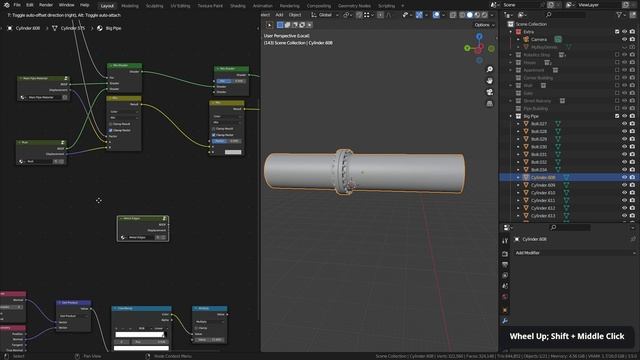Screen dimensions: 640x360
Task: Open the File menu
Action: pos(17,5)
